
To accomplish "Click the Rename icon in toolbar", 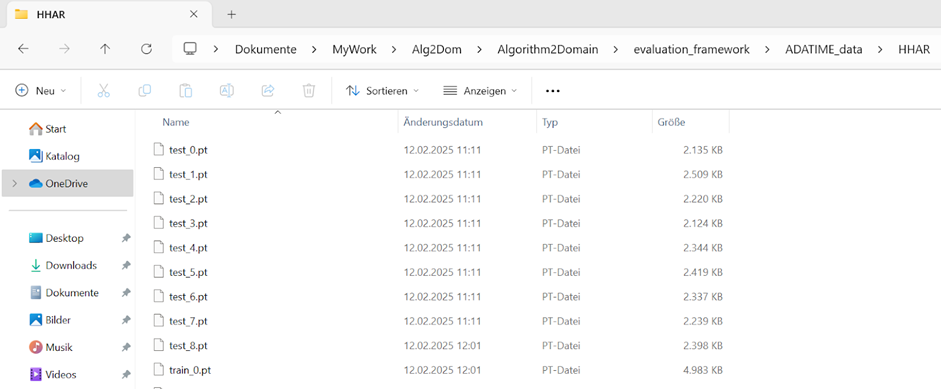I will click(x=227, y=91).
